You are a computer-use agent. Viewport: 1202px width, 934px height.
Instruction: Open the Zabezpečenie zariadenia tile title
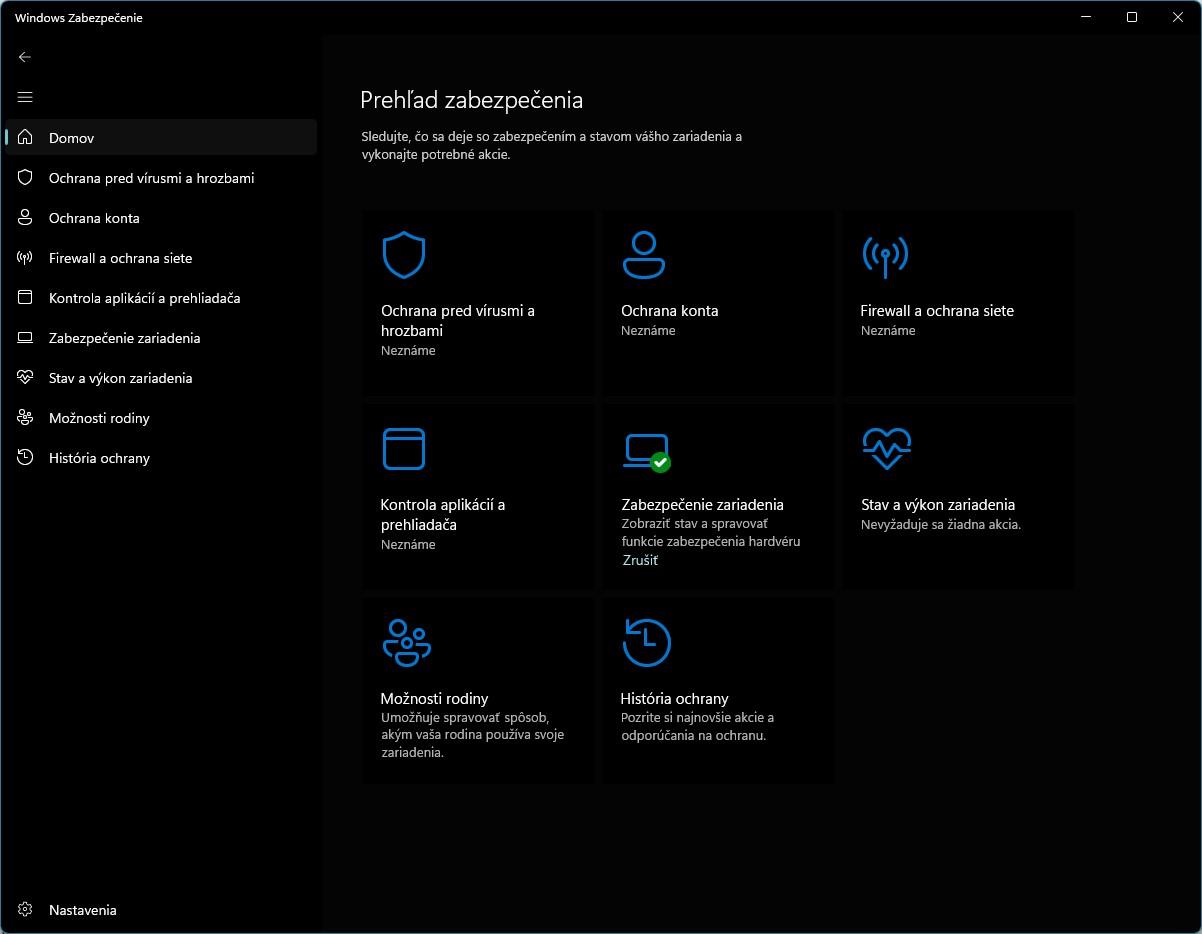[702, 505]
